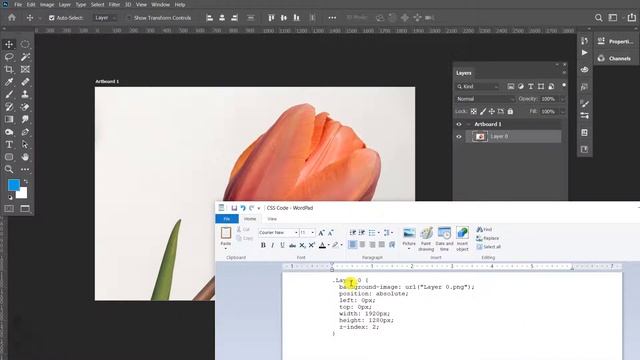Apply Bold formatting in WordPad
Viewport: 640px width, 360px height.
click(263, 245)
